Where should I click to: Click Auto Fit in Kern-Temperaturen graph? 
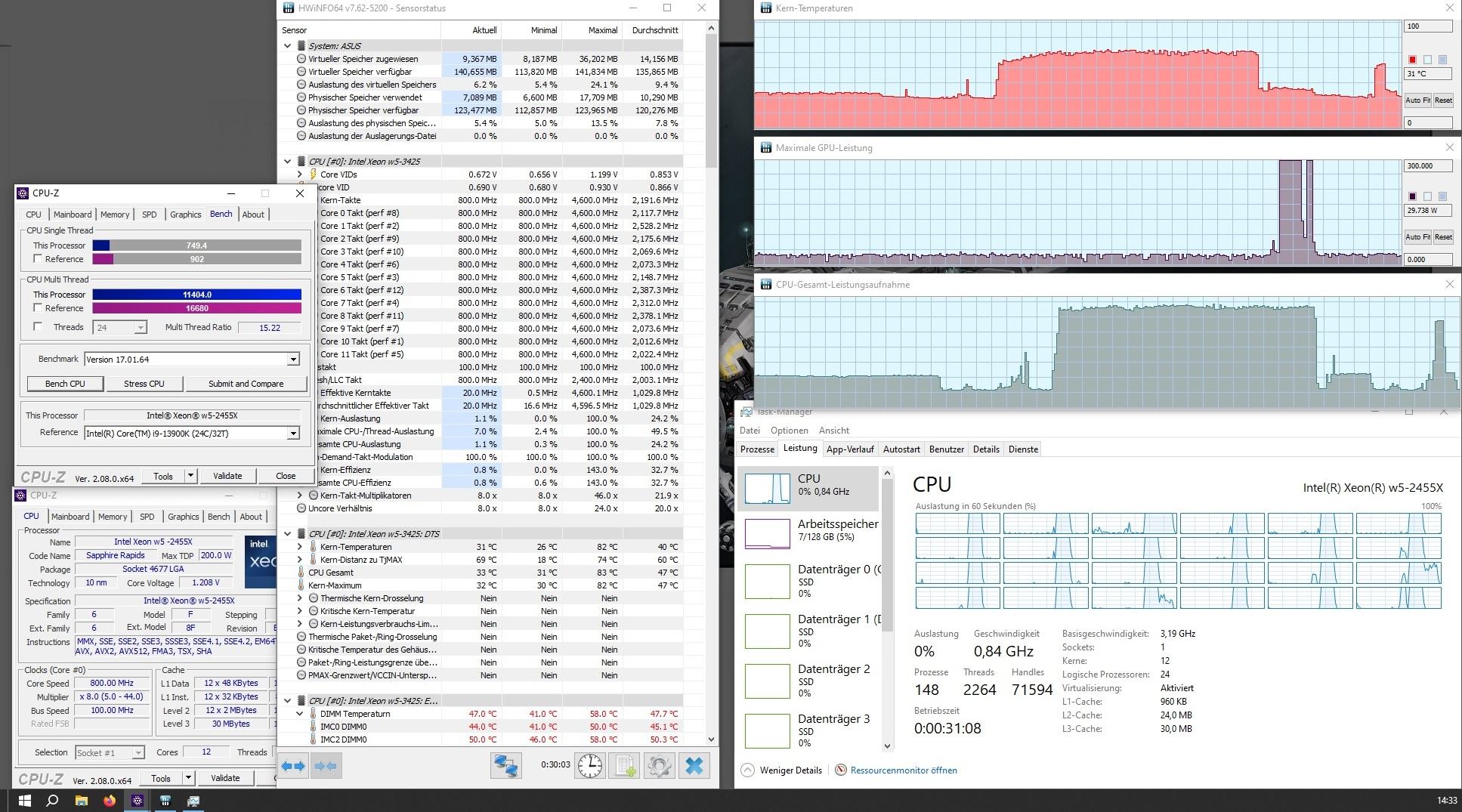[x=1417, y=100]
